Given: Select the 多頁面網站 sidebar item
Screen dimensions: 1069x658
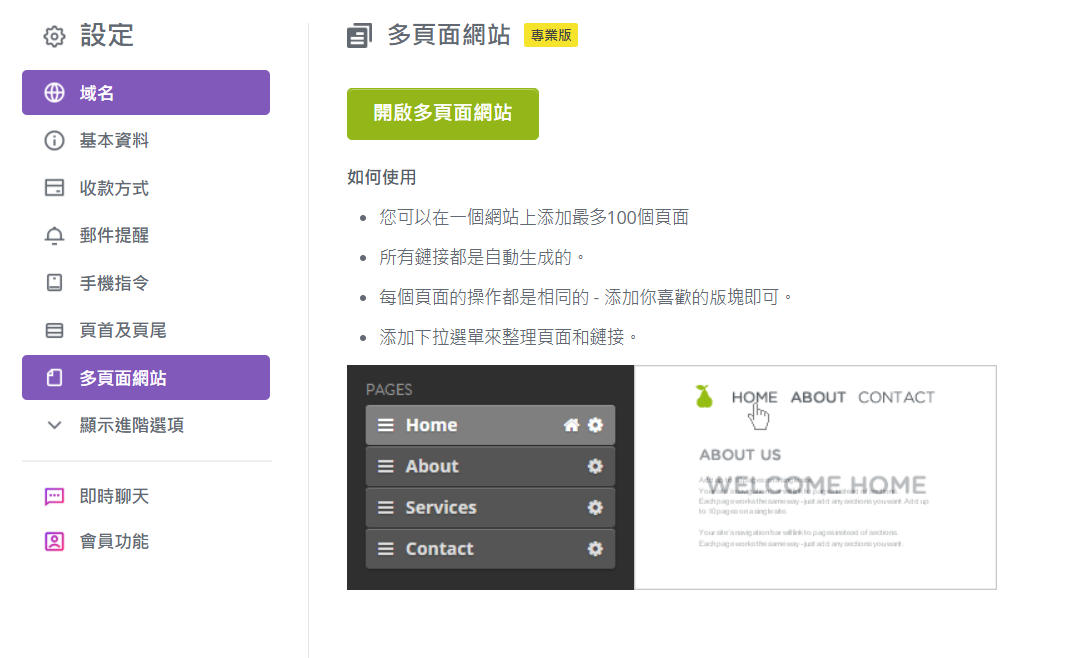Looking at the screenshot, I should [146, 378].
